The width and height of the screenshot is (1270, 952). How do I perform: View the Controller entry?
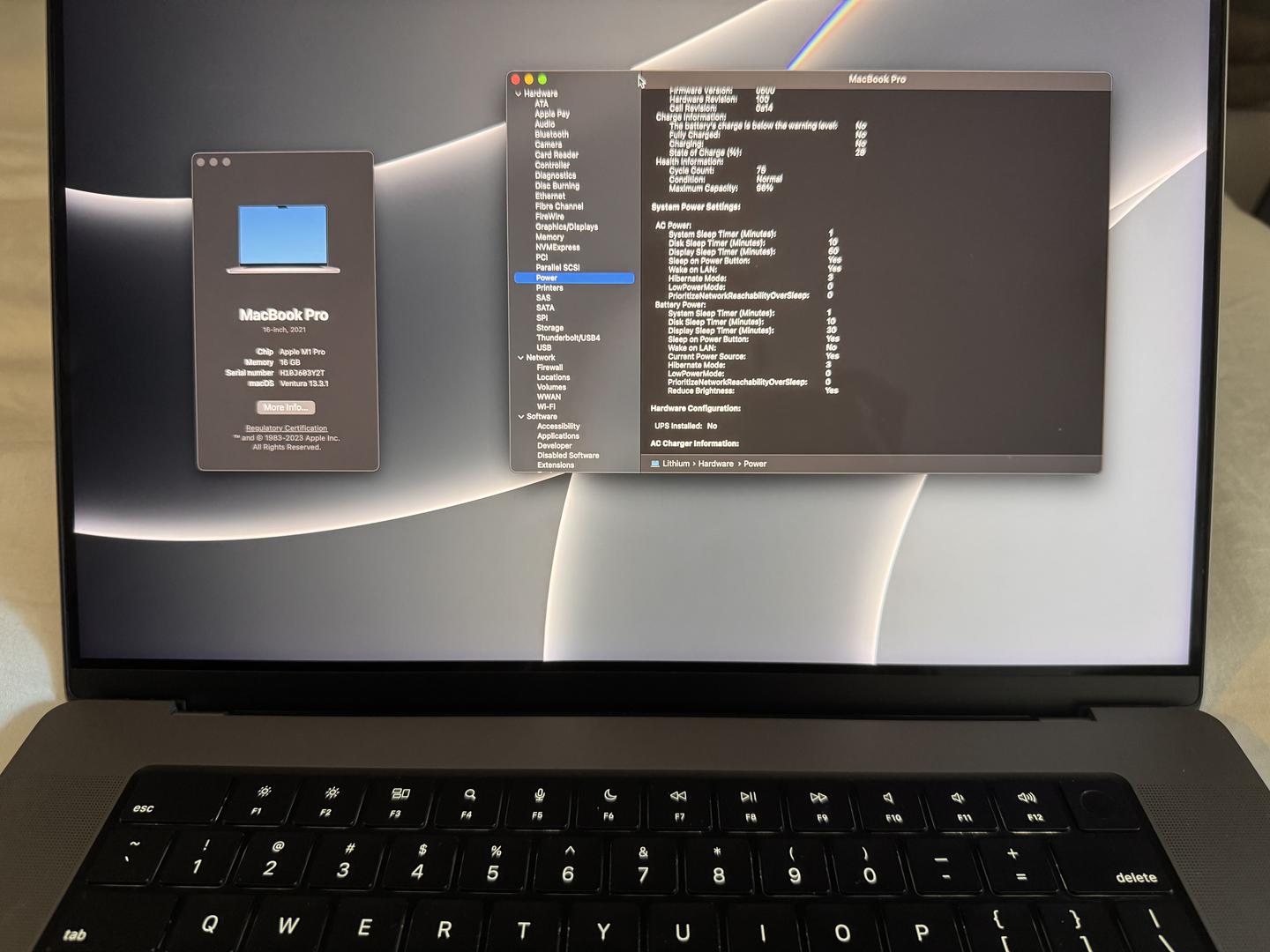pos(552,166)
